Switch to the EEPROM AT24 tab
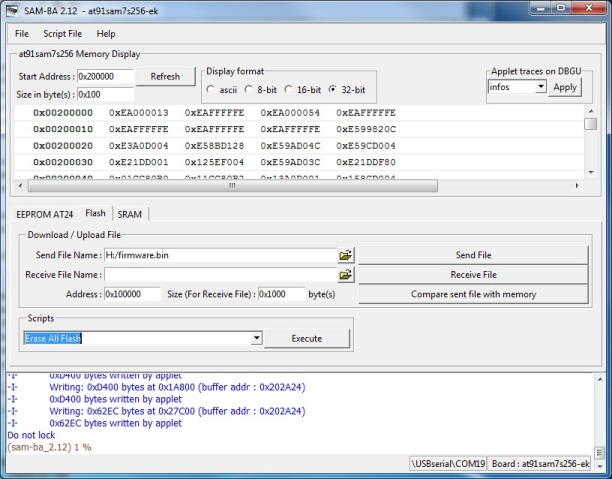 (44, 214)
